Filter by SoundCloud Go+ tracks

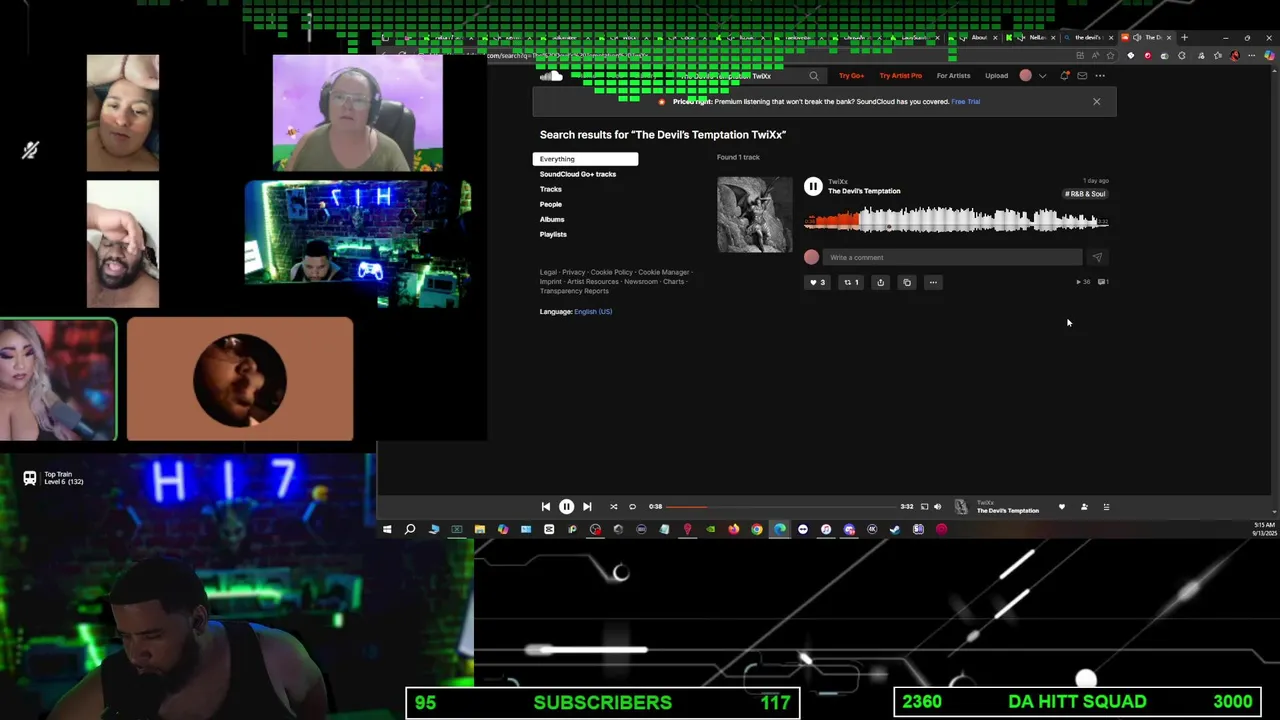(x=578, y=174)
